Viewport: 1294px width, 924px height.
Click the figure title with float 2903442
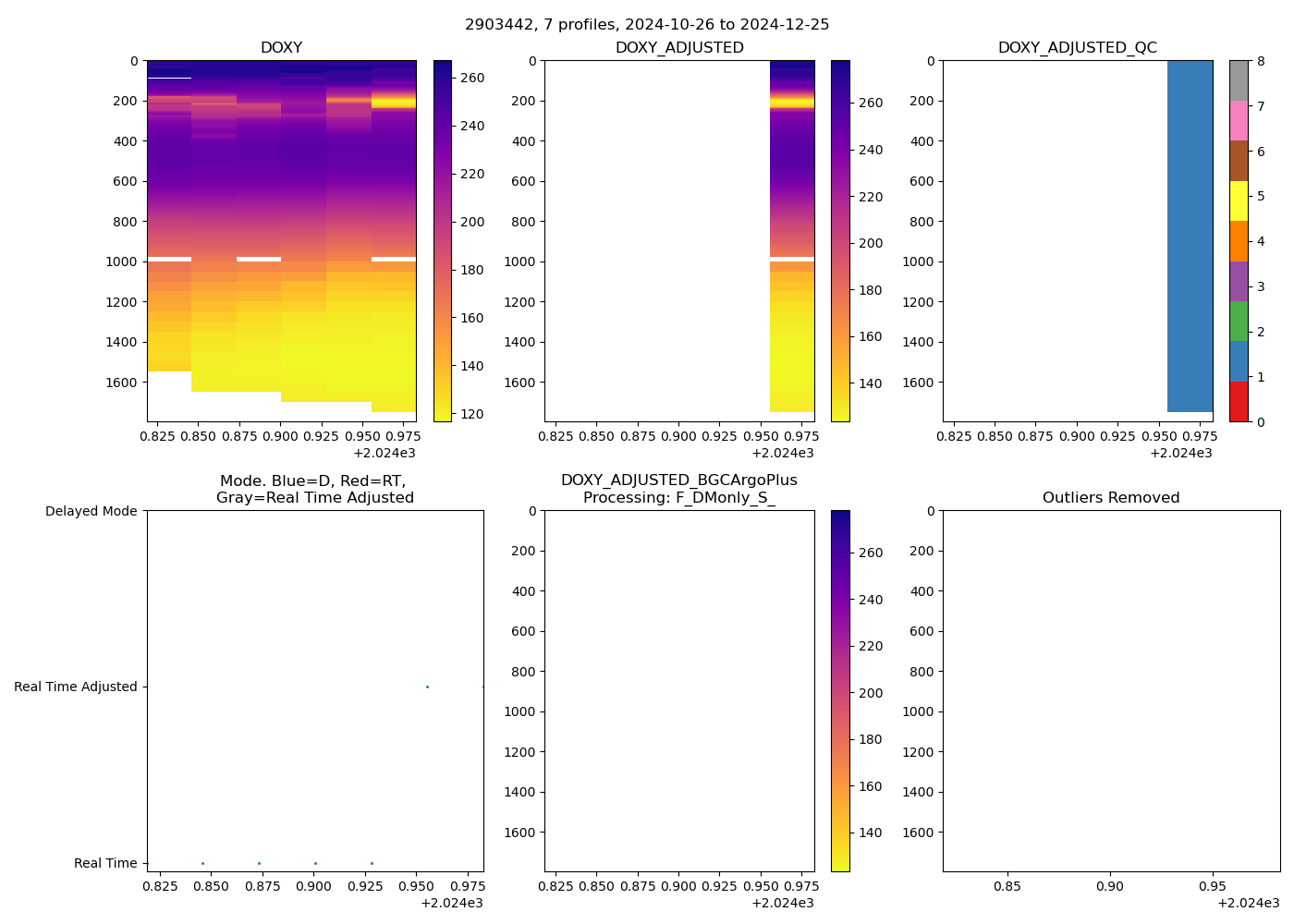[647, 25]
